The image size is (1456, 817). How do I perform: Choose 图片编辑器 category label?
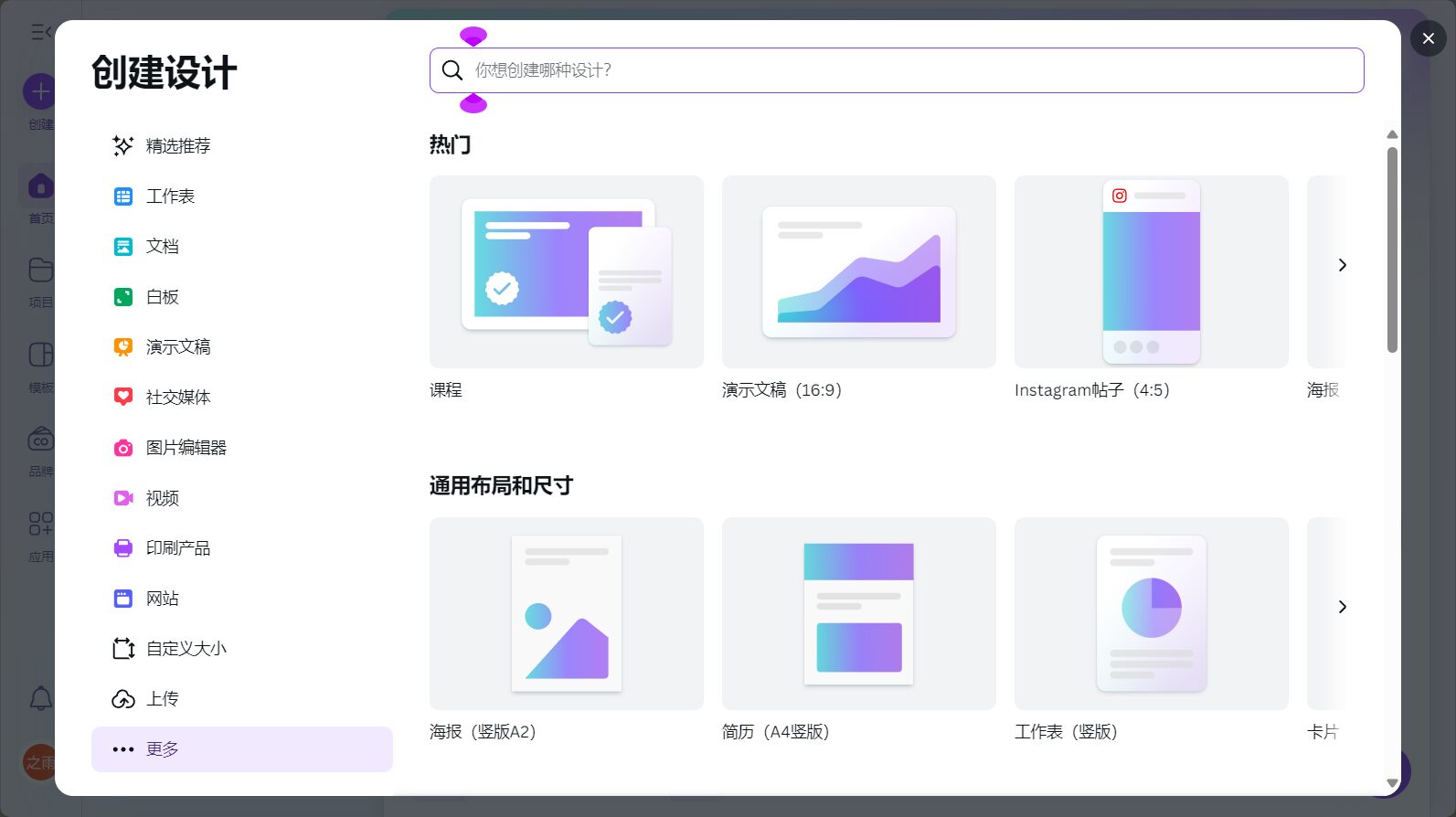pyautogui.click(x=186, y=448)
